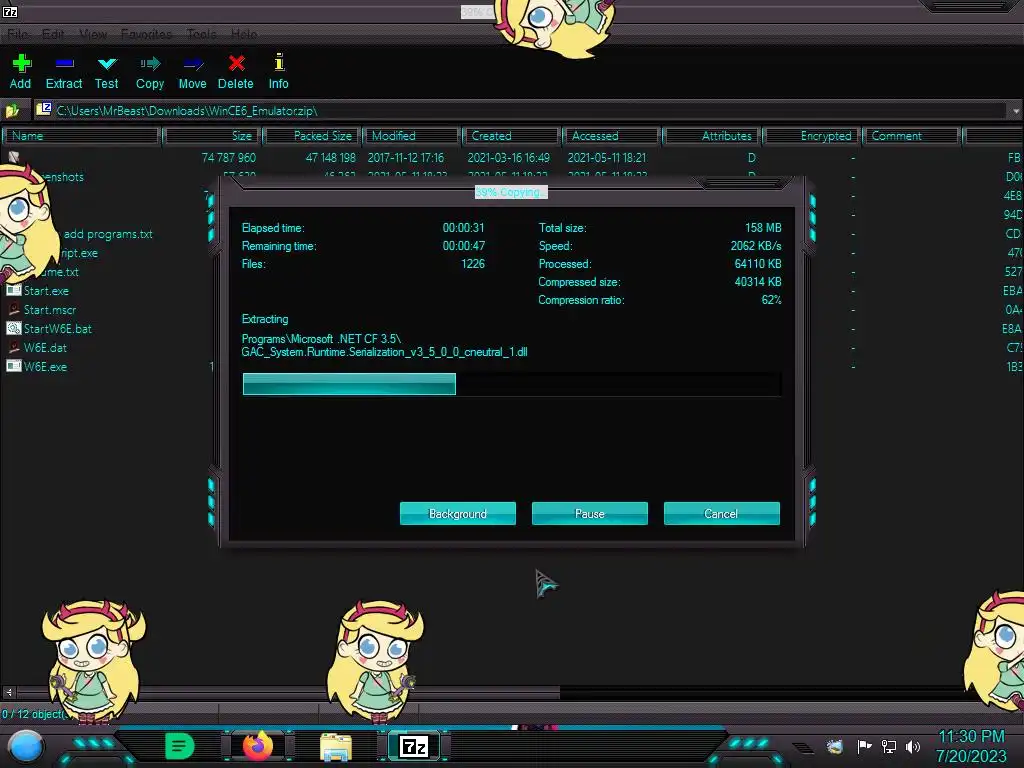Click the StartW6E.bat file icon
The width and height of the screenshot is (1024, 768).
(x=14, y=328)
